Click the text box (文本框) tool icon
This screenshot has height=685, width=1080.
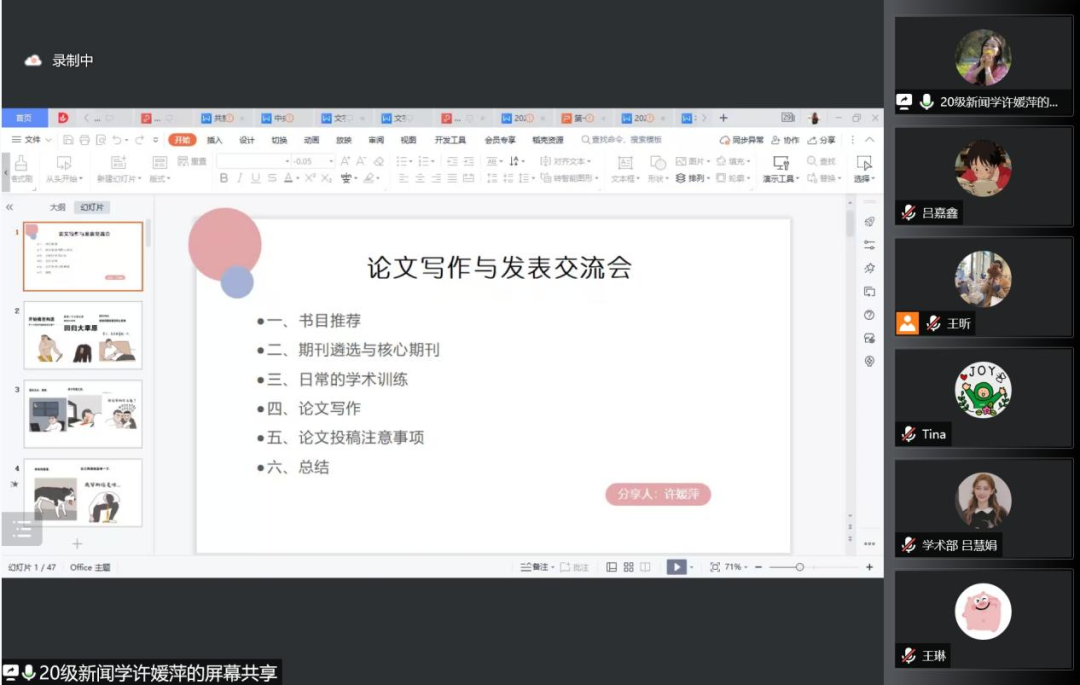(624, 163)
